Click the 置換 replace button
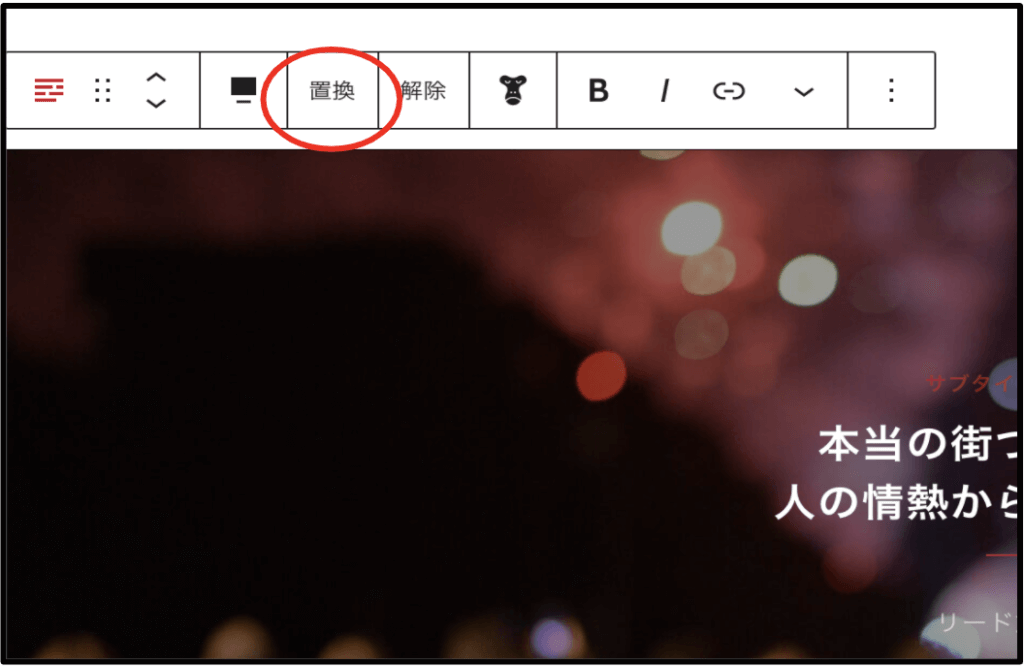 (332, 91)
